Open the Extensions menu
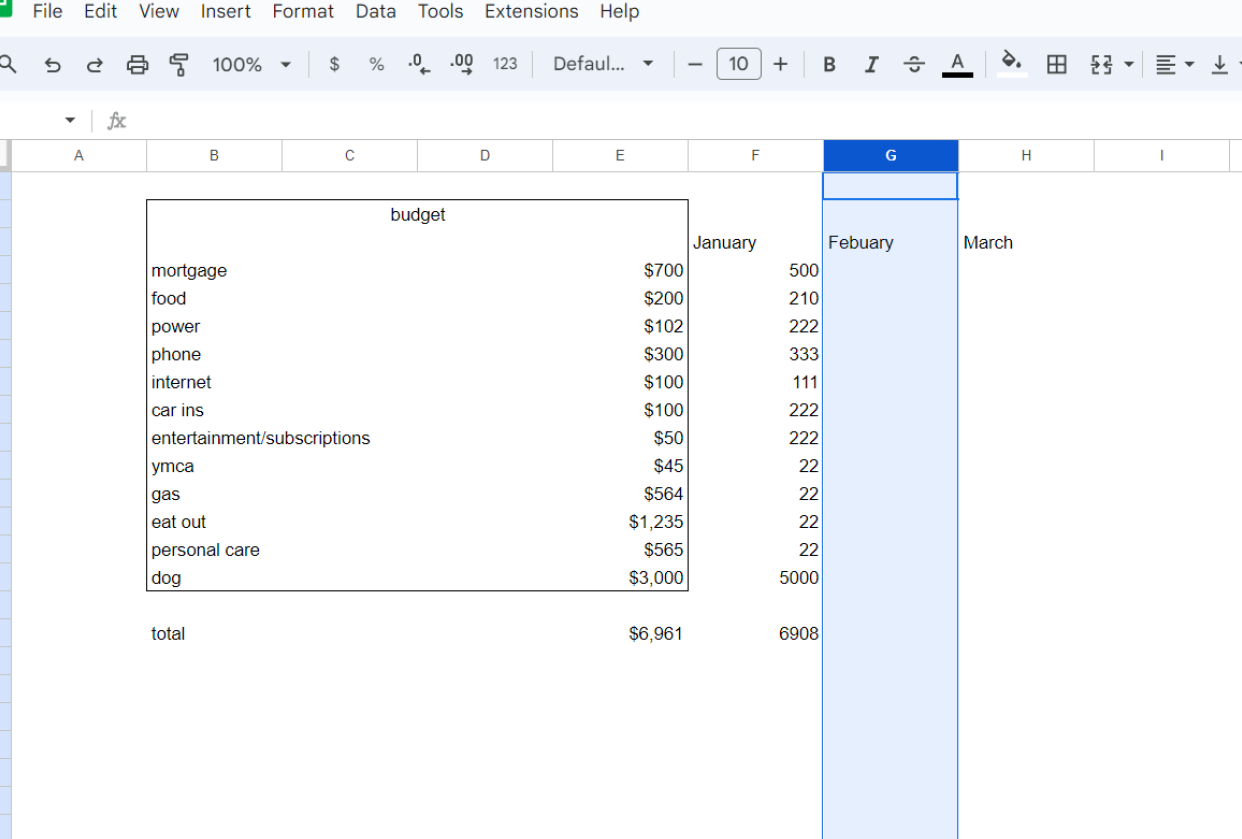Image resolution: width=1242 pixels, height=839 pixels. [531, 12]
